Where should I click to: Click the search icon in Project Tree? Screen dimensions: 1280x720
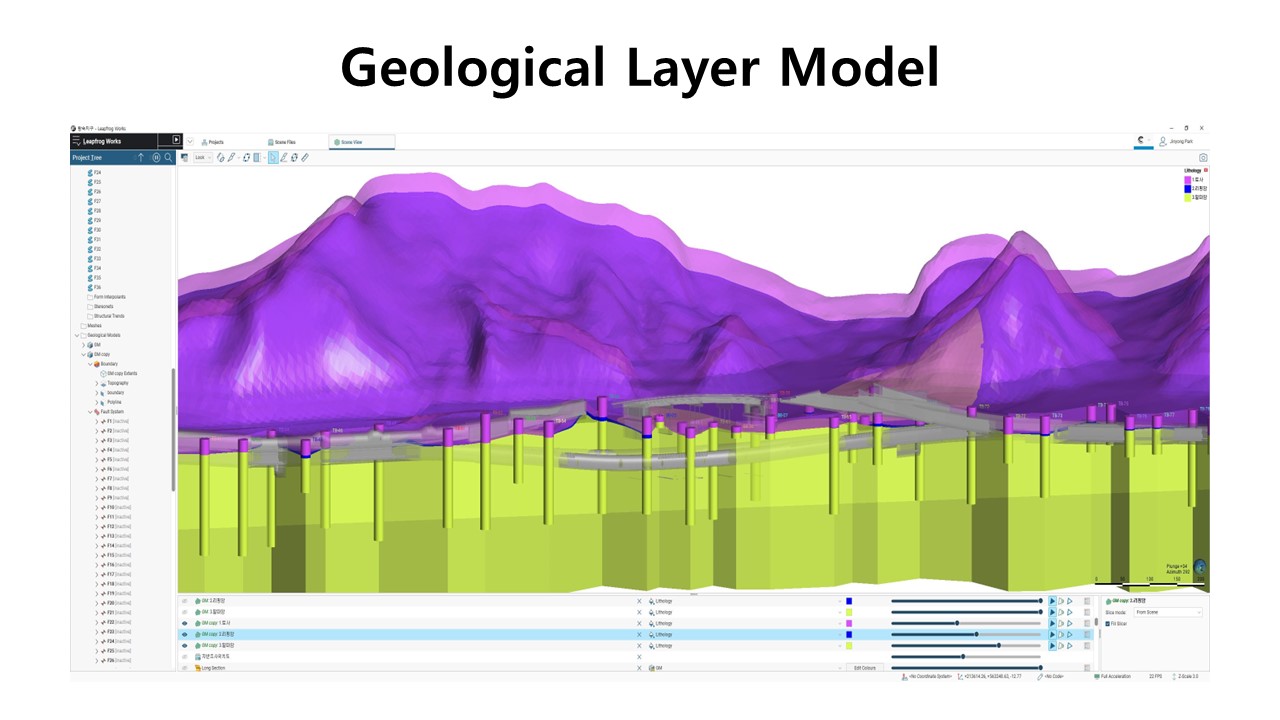click(169, 157)
